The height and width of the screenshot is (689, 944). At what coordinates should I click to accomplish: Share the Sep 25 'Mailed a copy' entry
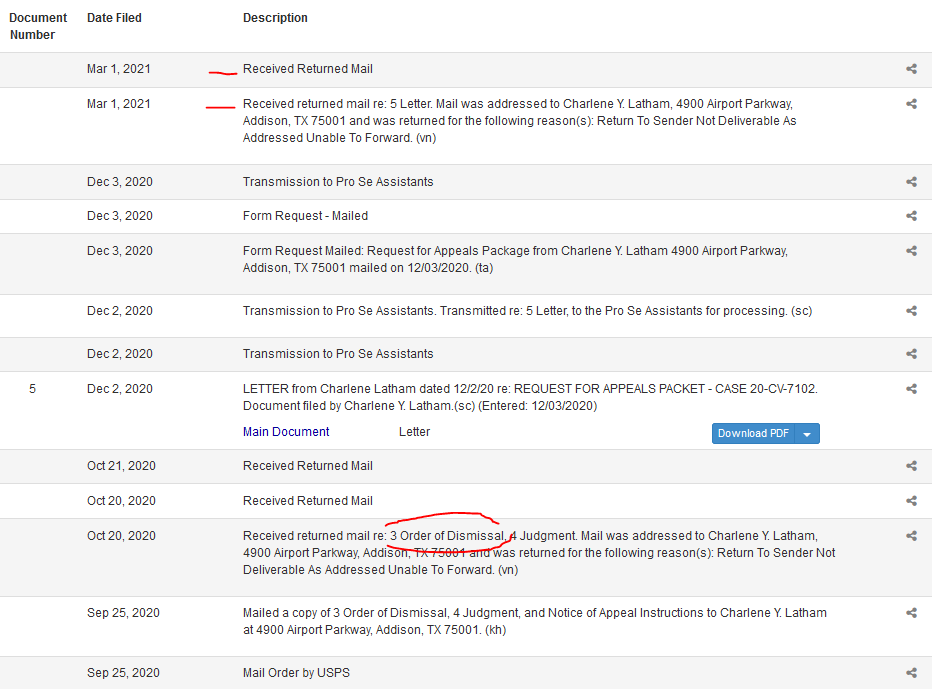click(x=911, y=613)
